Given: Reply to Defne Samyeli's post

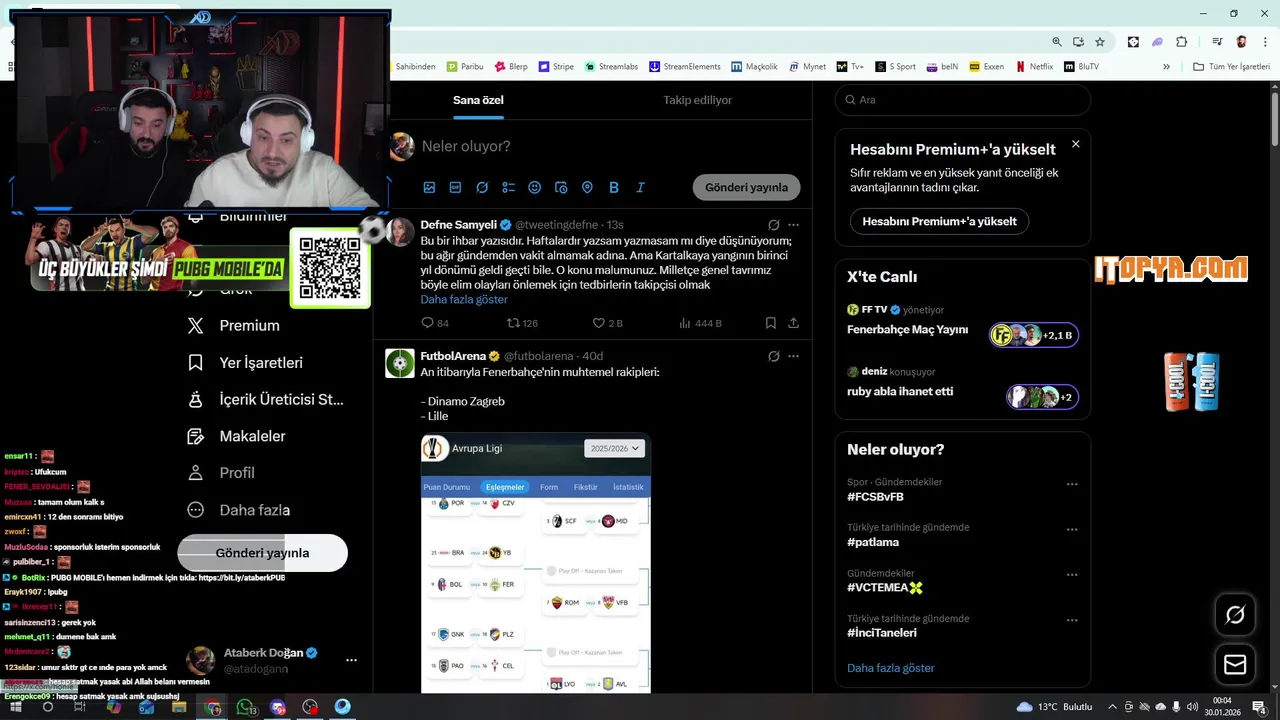Looking at the screenshot, I should (435, 323).
